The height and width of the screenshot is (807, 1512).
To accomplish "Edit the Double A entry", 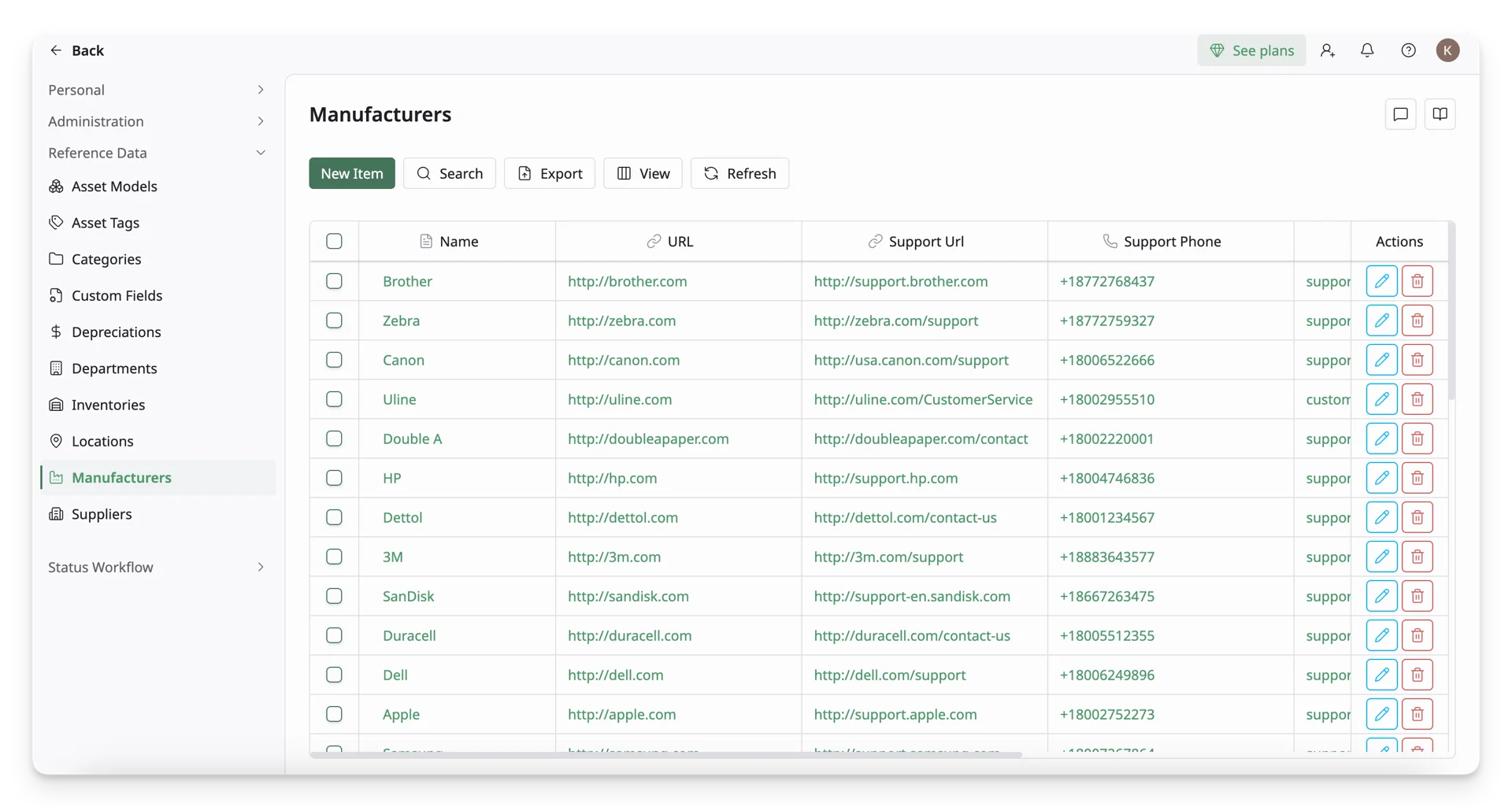I will tap(1381, 439).
